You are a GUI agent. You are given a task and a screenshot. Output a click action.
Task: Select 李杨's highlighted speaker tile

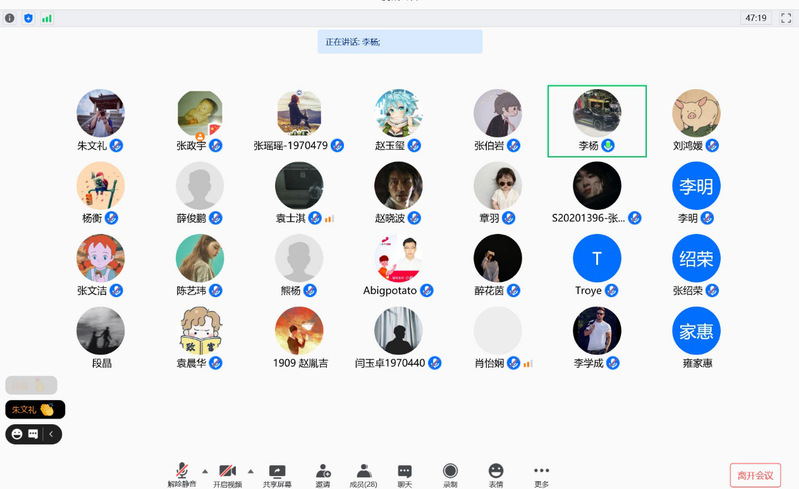597,120
